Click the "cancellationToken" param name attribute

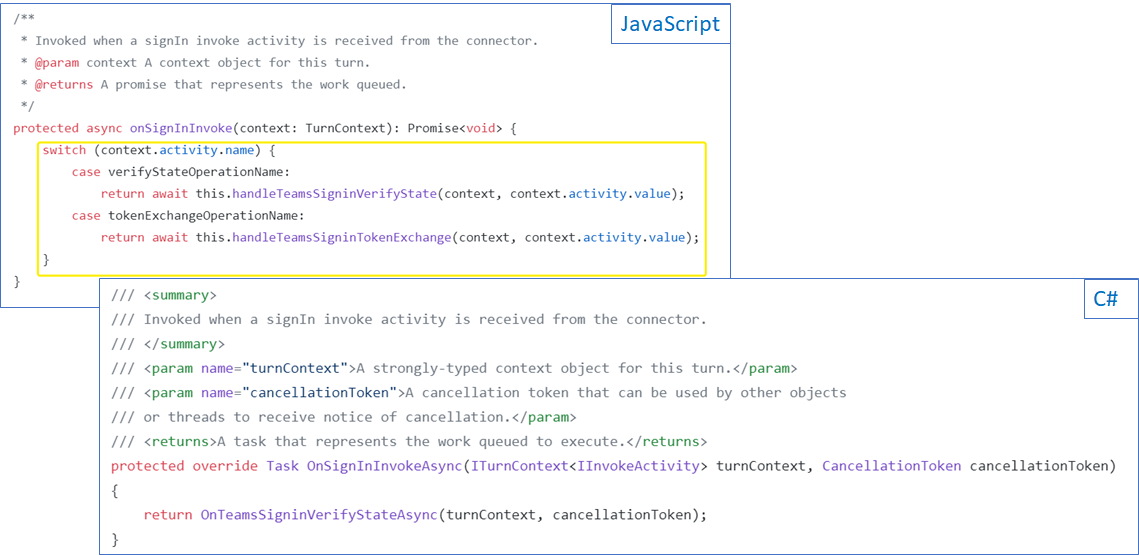coord(321,393)
